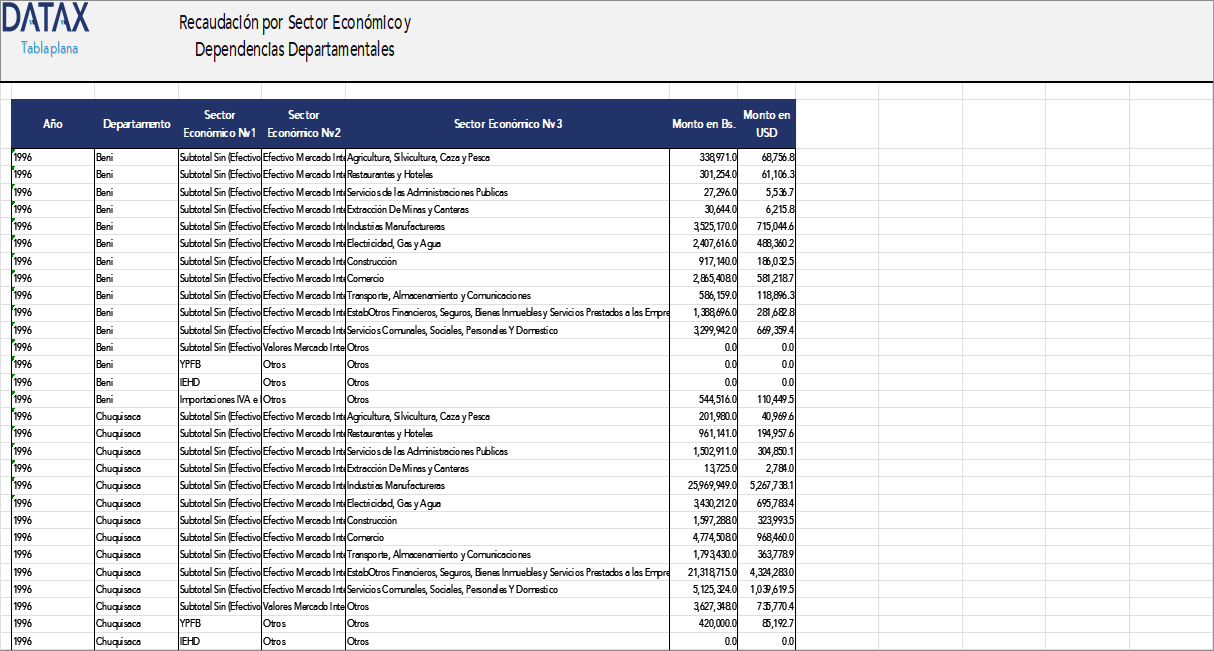
Task: Click the Sector Económico Nv1 header
Action: point(219,122)
